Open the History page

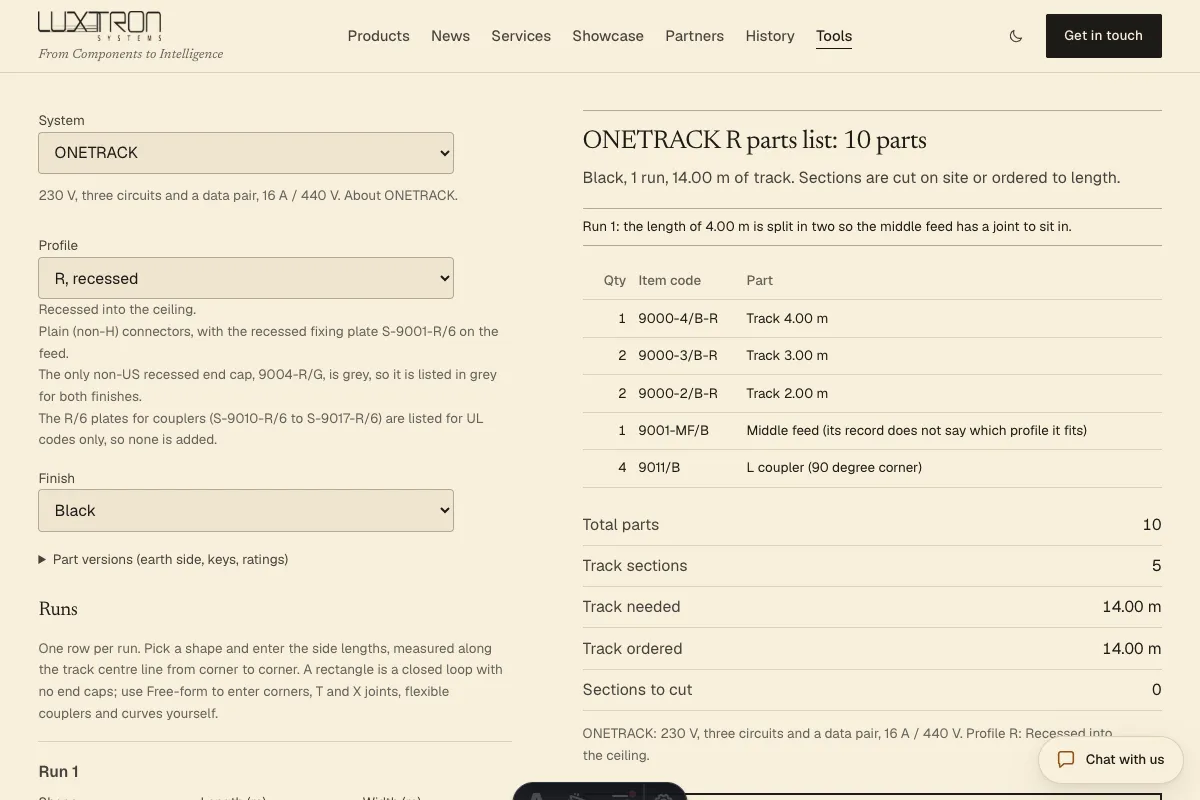(x=770, y=36)
